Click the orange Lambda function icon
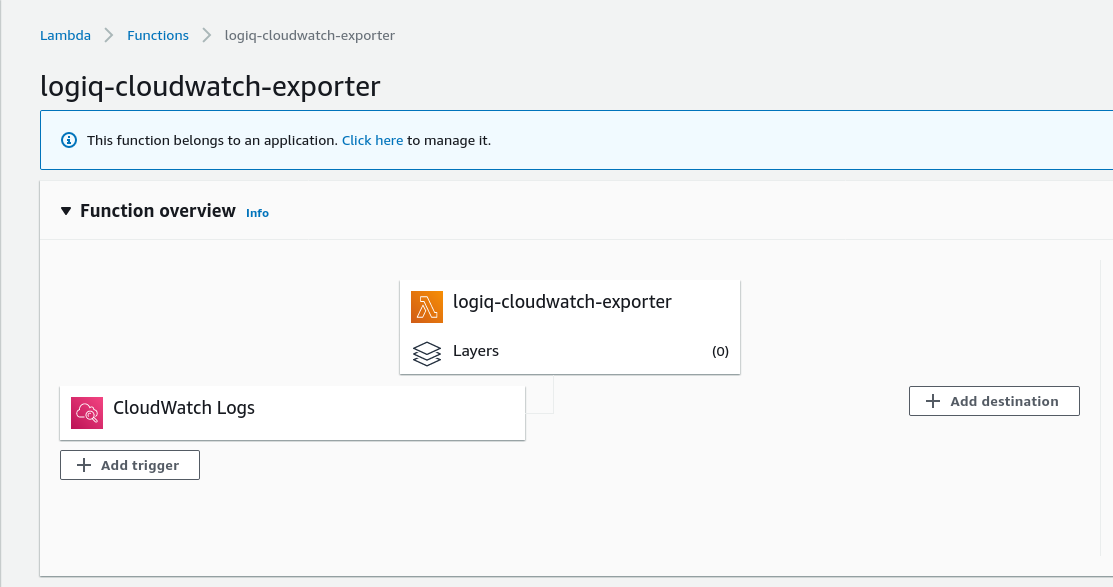This screenshot has height=587, width=1113. [x=427, y=307]
